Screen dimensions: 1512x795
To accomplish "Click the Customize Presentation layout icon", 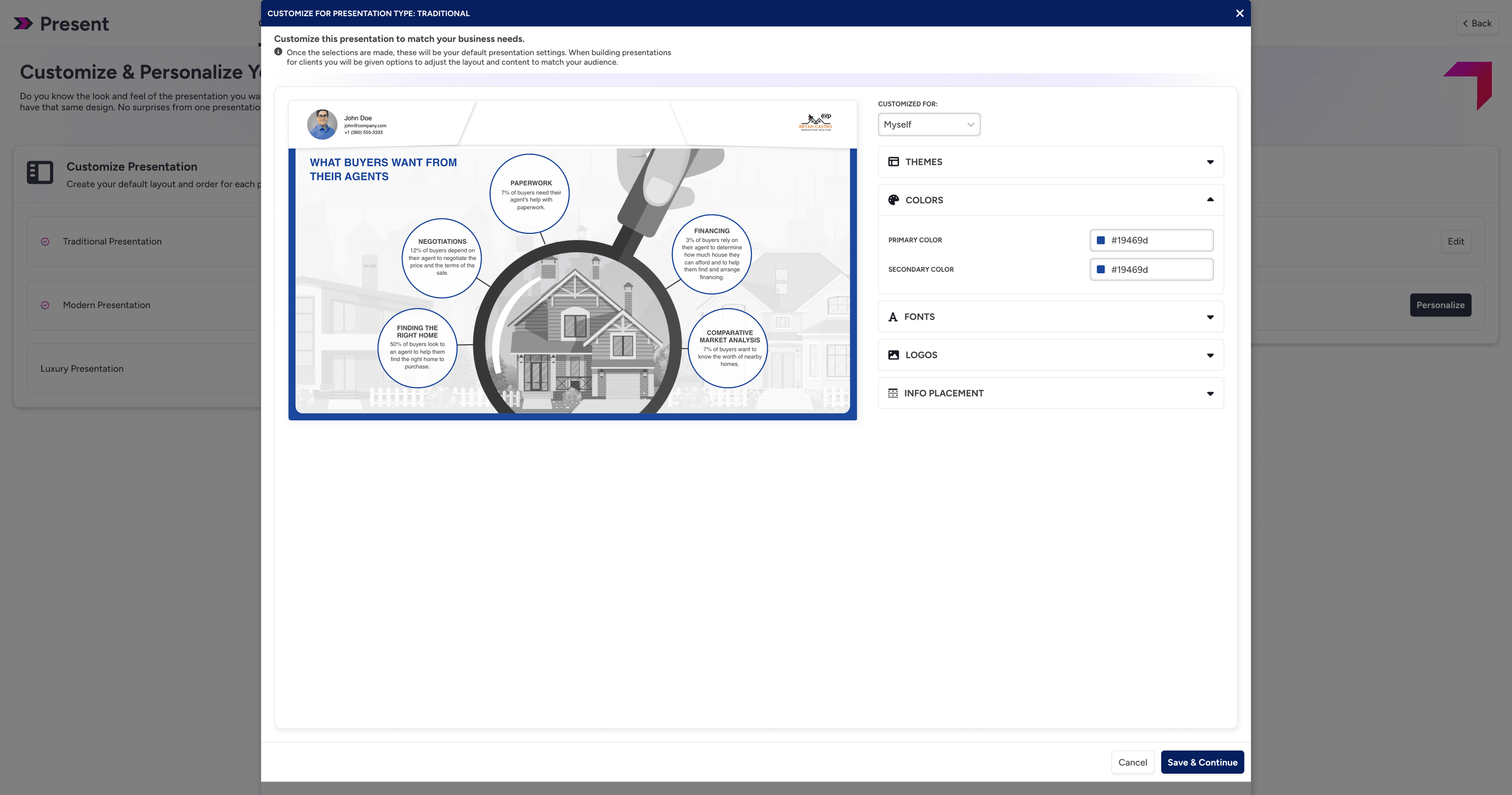I will (40, 172).
